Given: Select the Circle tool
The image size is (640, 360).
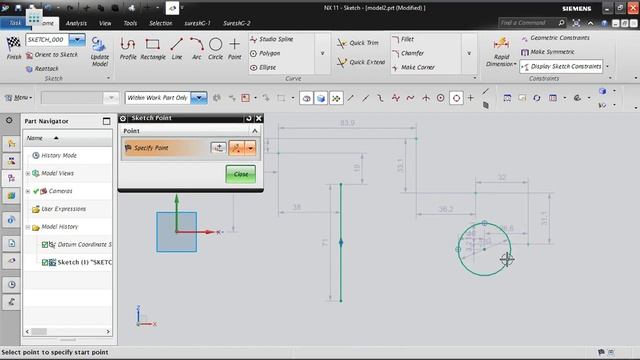Looking at the screenshot, I should pyautogui.click(x=215, y=49).
